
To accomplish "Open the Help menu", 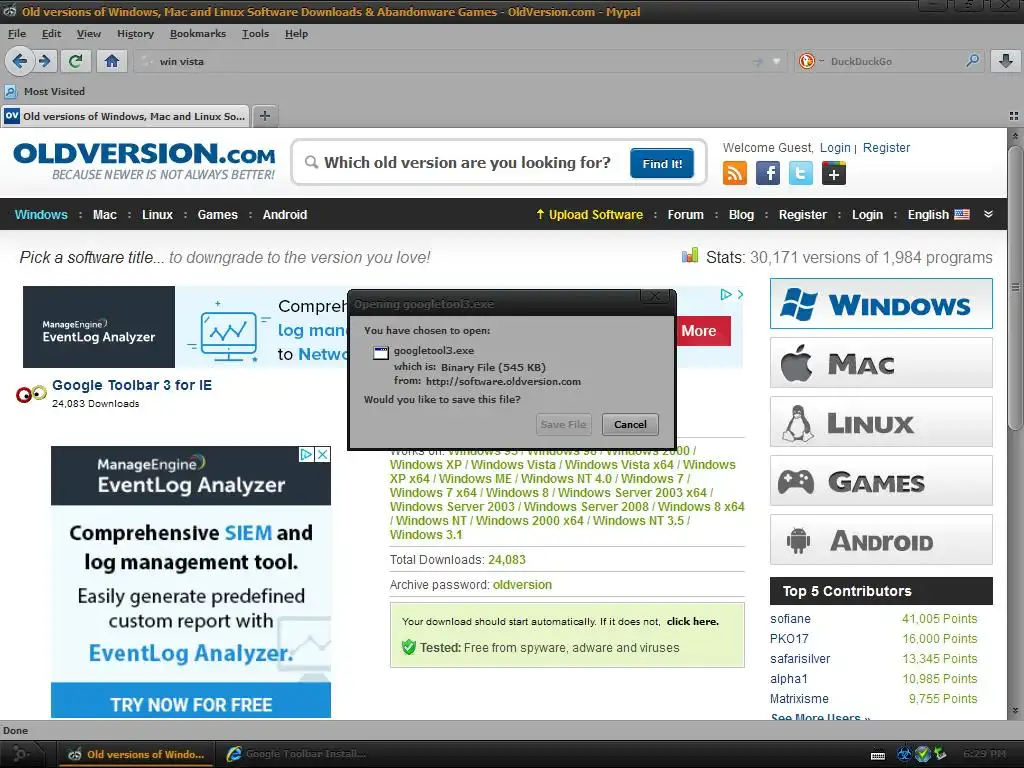I will click(x=296, y=33).
